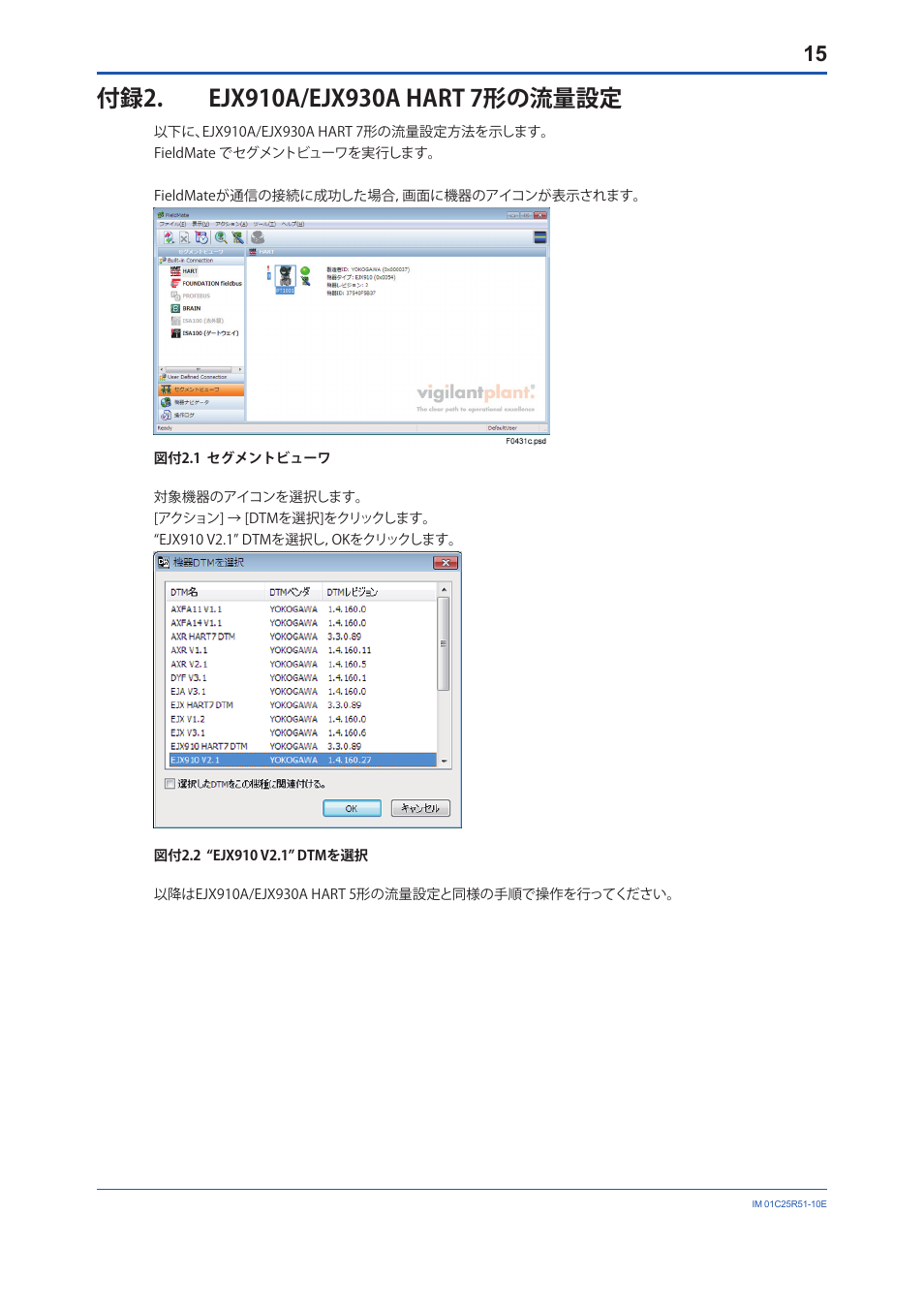Click the HART protocol icon in connection list
Image resolution: width=924 pixels, height=1308 pixels.
[175, 271]
